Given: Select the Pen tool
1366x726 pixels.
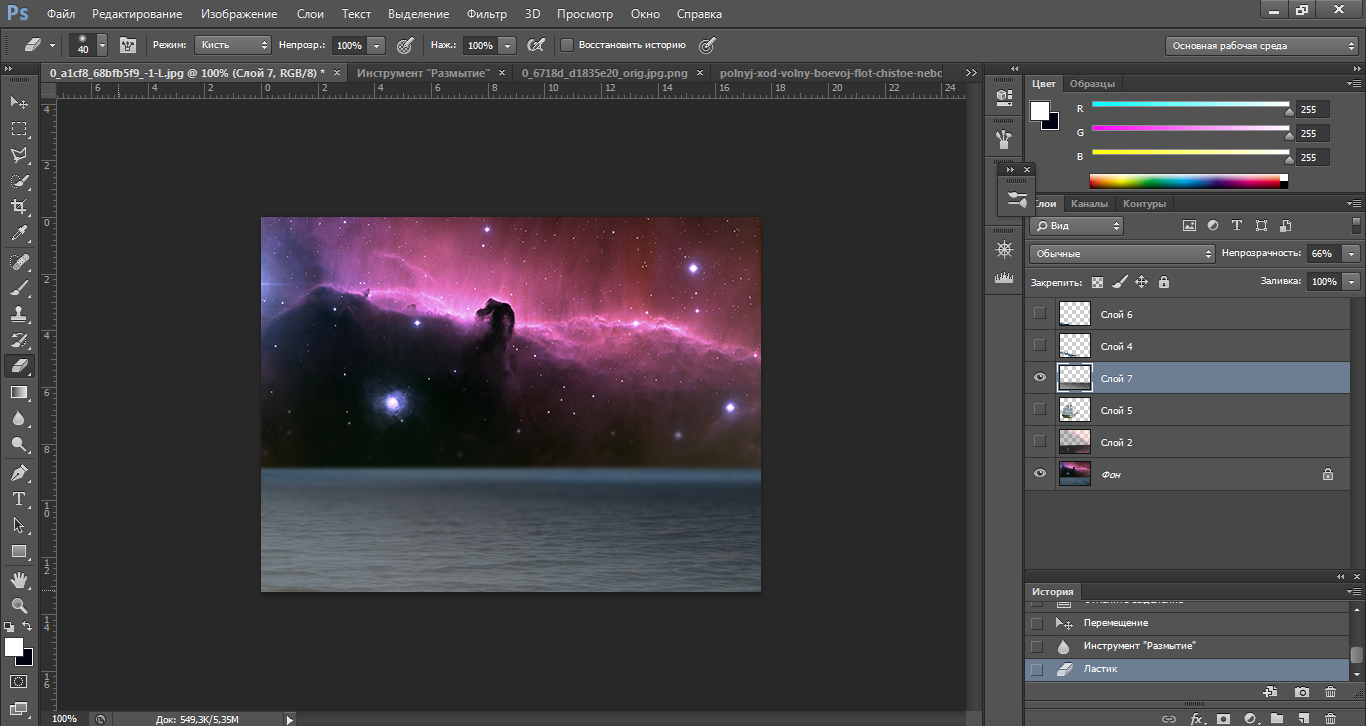Looking at the screenshot, I should (18, 473).
